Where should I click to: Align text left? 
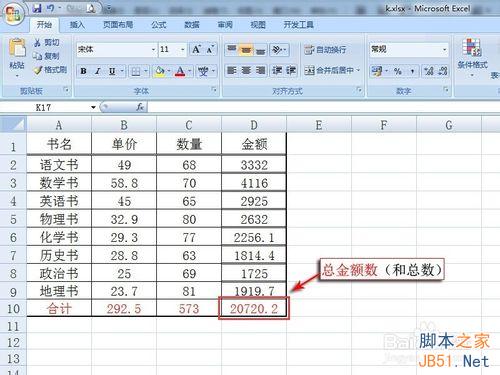(231, 70)
